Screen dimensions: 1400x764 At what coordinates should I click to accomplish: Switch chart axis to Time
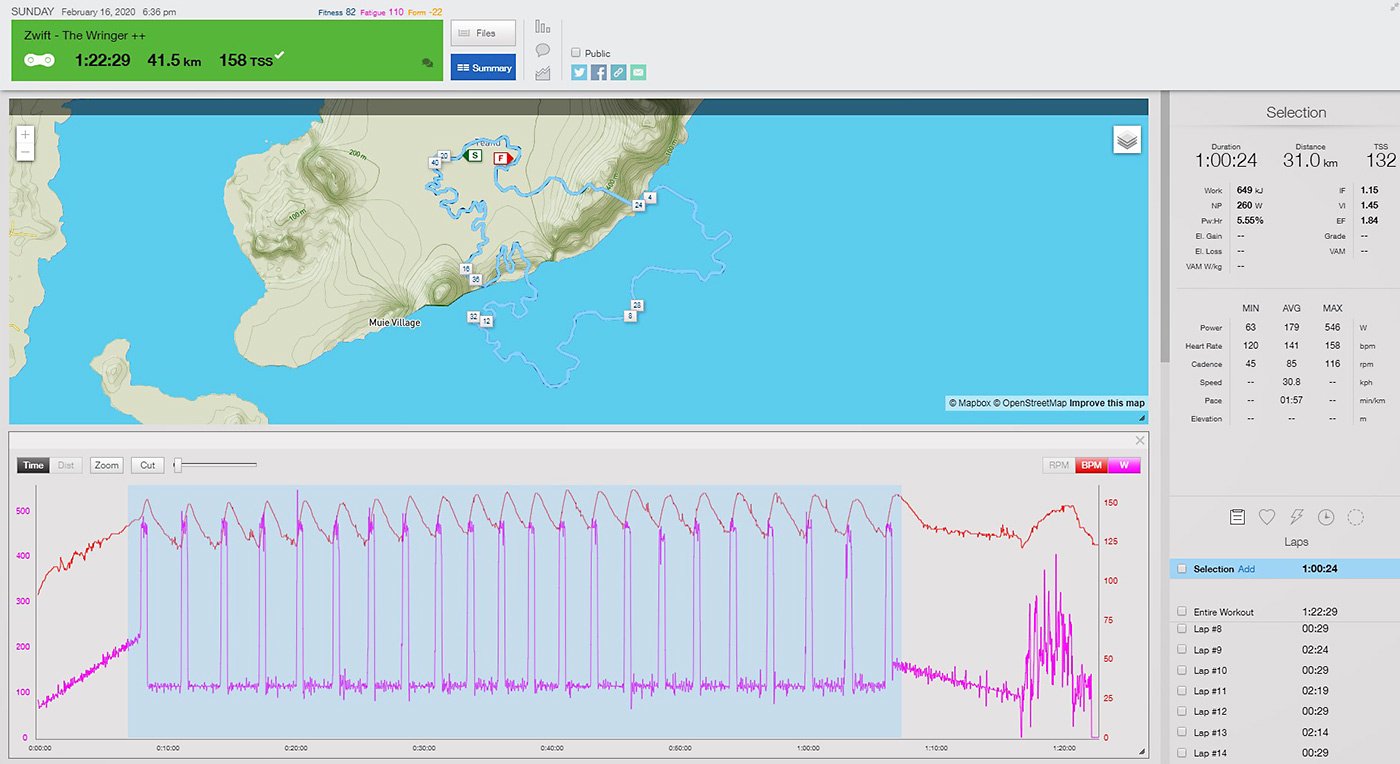pyautogui.click(x=33, y=465)
